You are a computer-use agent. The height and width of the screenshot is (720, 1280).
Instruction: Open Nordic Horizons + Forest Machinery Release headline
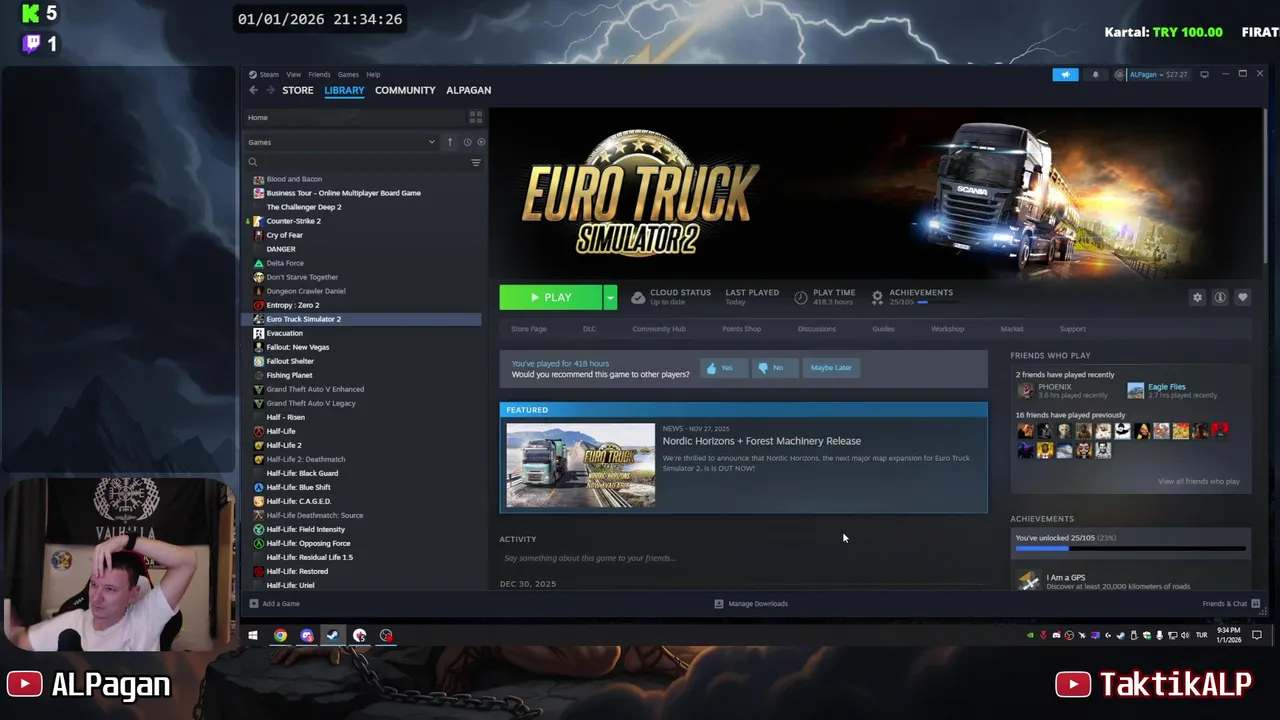[761, 441]
